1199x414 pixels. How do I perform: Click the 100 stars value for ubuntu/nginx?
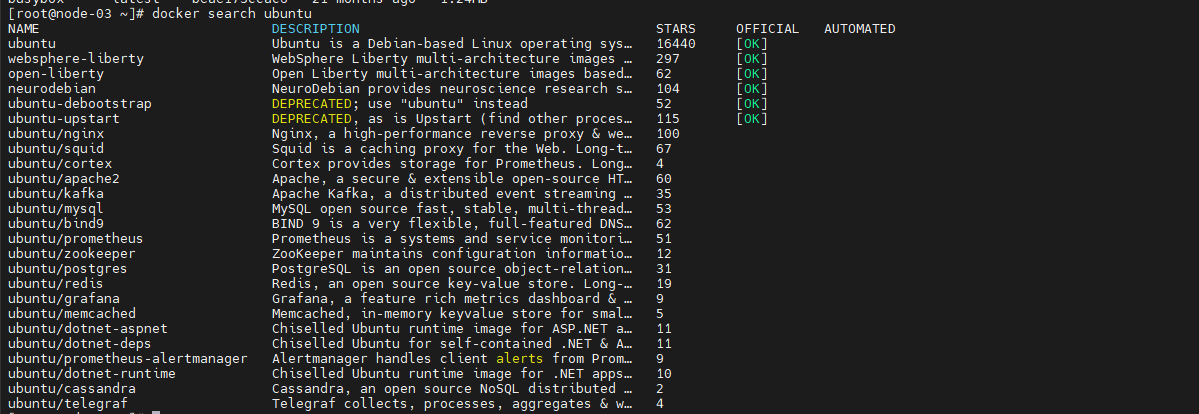click(668, 134)
